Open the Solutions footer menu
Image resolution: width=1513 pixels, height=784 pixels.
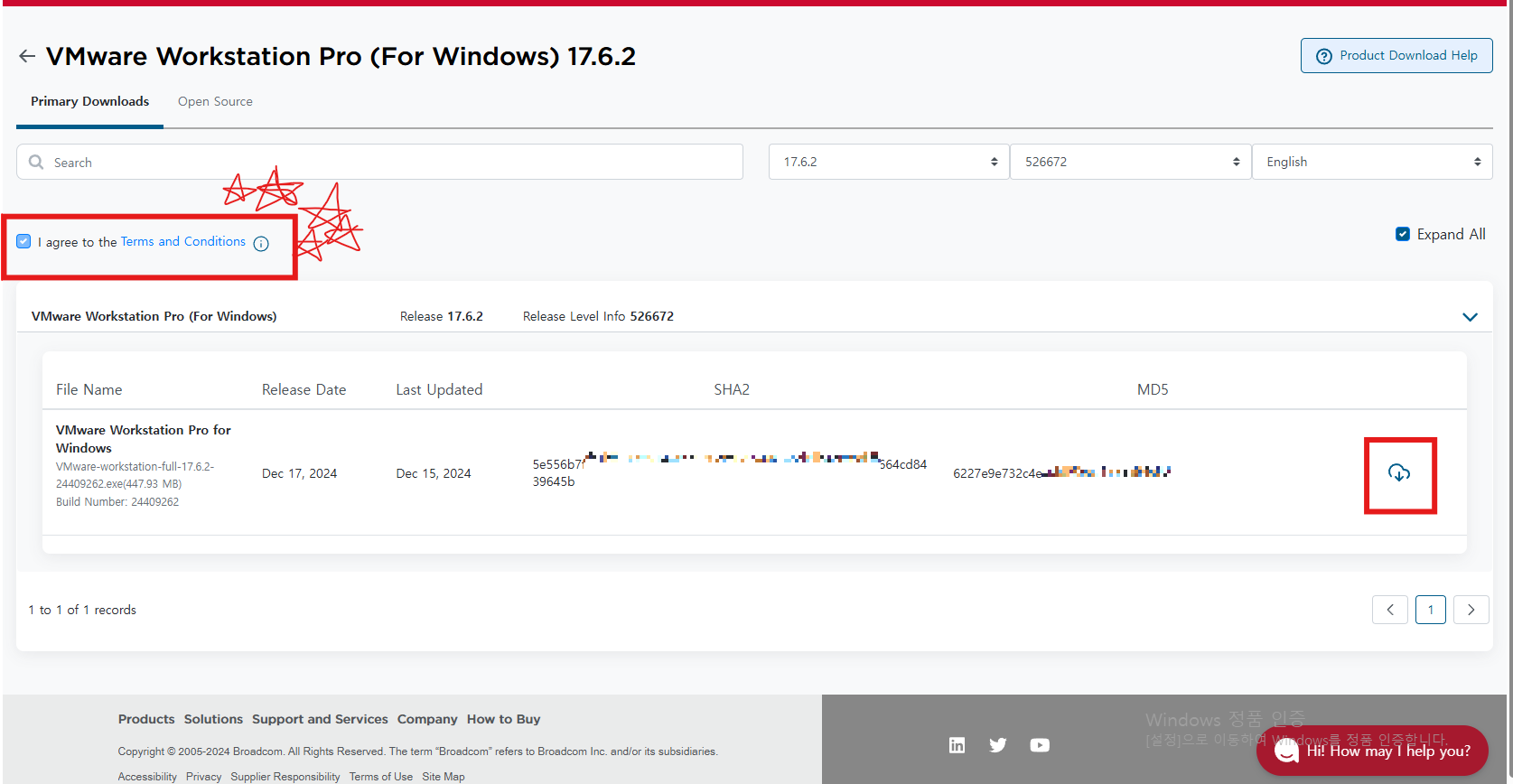coord(213,719)
